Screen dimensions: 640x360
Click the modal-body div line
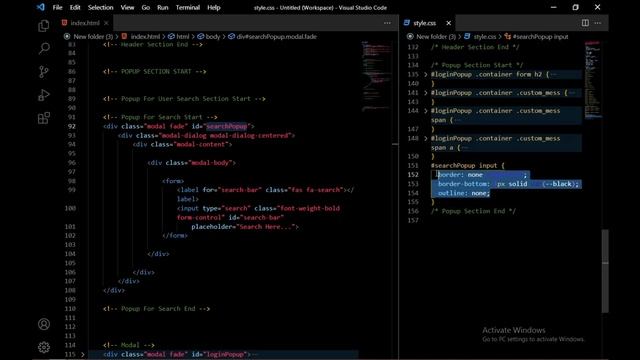click(x=191, y=162)
